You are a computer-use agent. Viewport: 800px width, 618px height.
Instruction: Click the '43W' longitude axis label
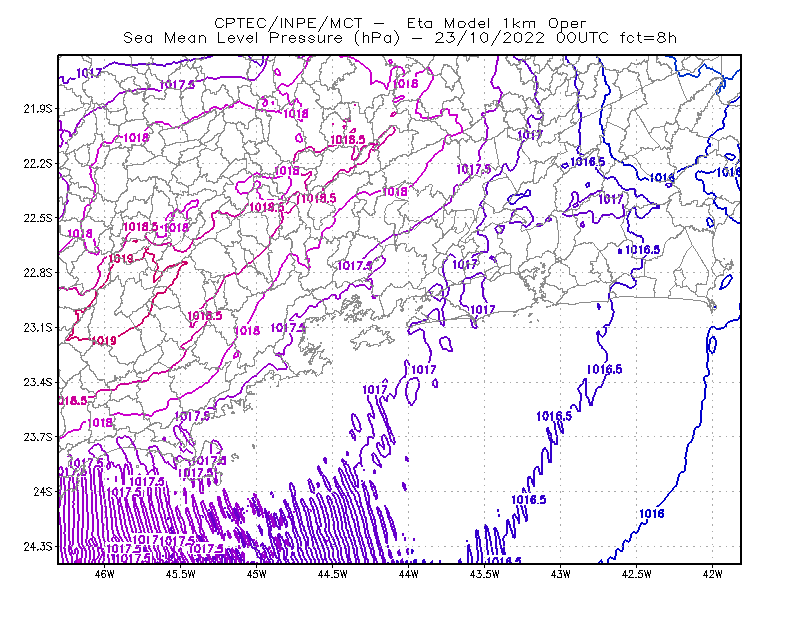point(561,574)
